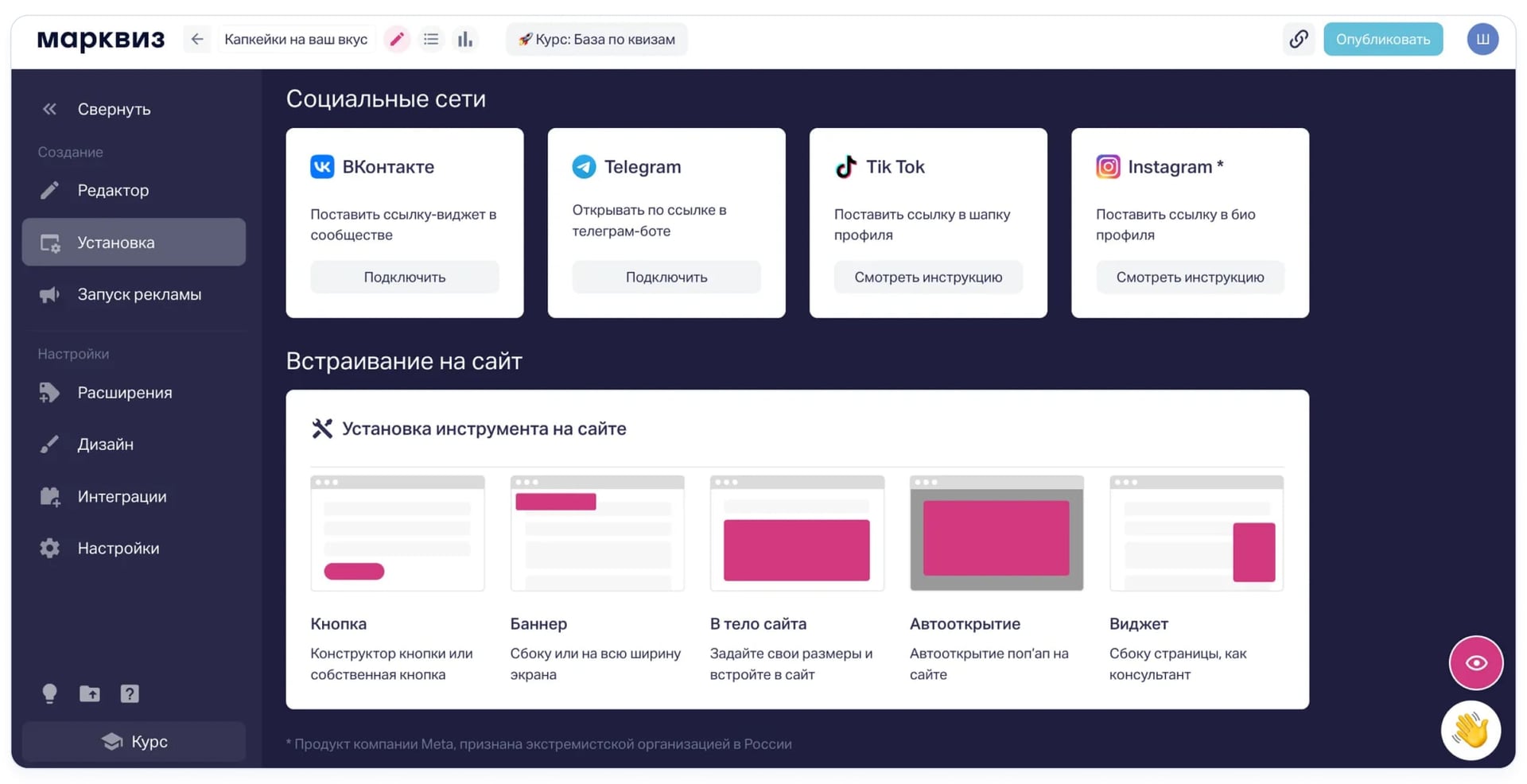Click the Опубликовать button
Screen dimensions: 1527x784
tap(1383, 39)
